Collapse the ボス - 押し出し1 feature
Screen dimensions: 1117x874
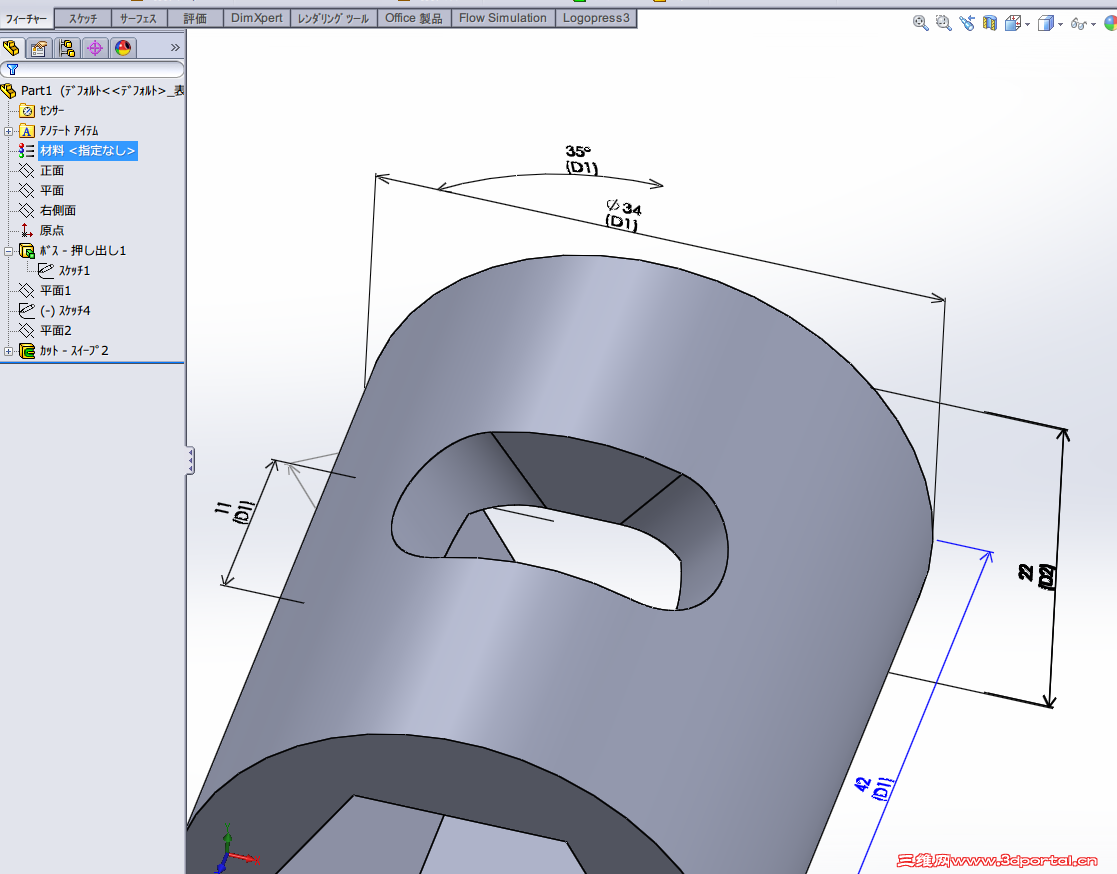pyautogui.click(x=9, y=251)
